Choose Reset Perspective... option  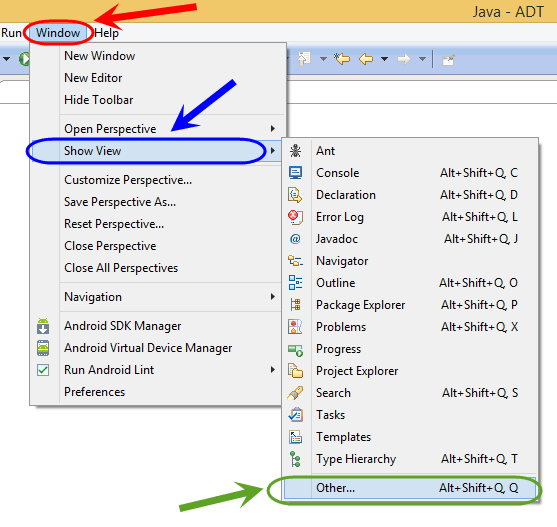point(114,224)
